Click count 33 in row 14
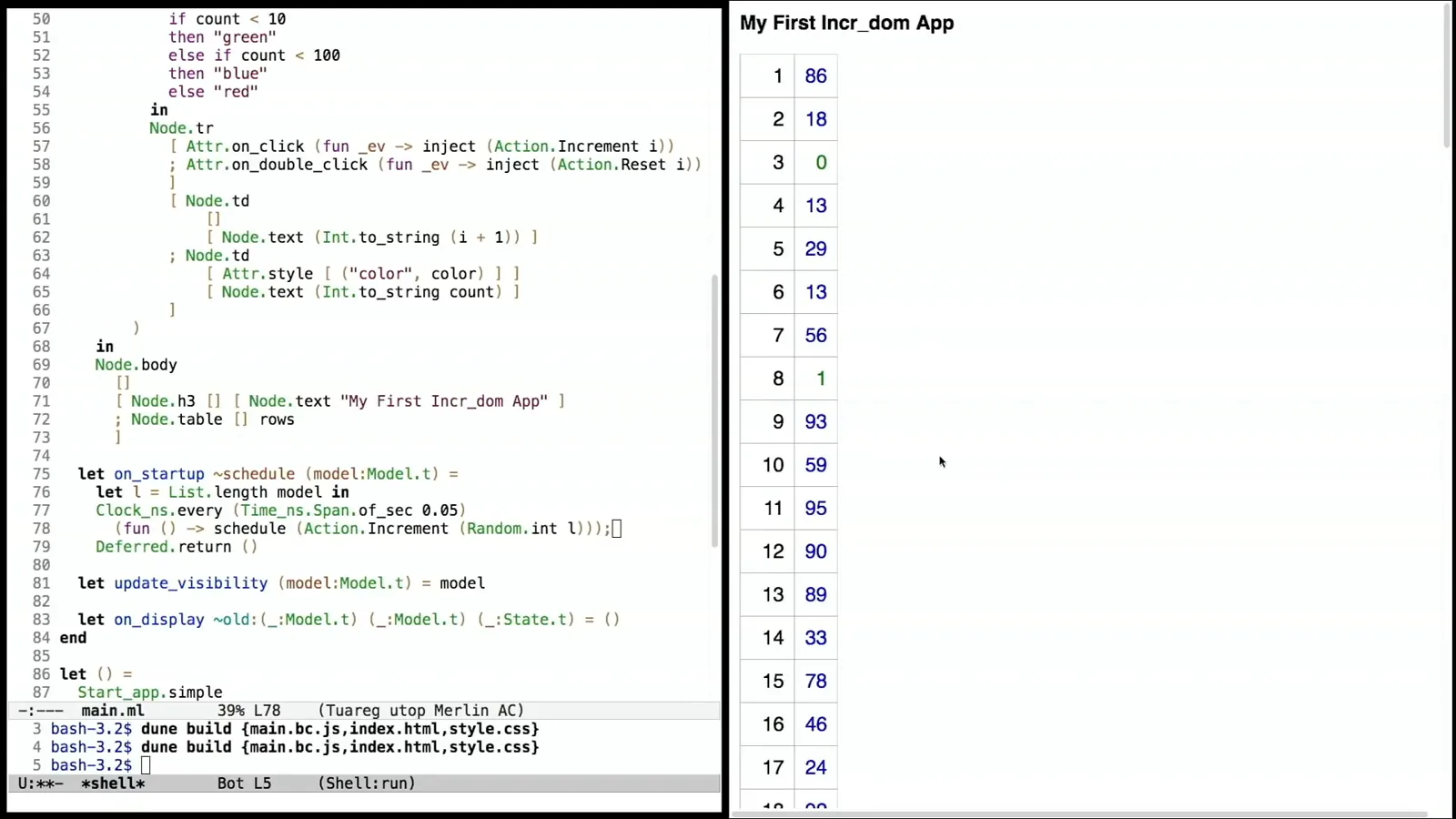Viewport: 1456px width, 819px height. coord(815,638)
